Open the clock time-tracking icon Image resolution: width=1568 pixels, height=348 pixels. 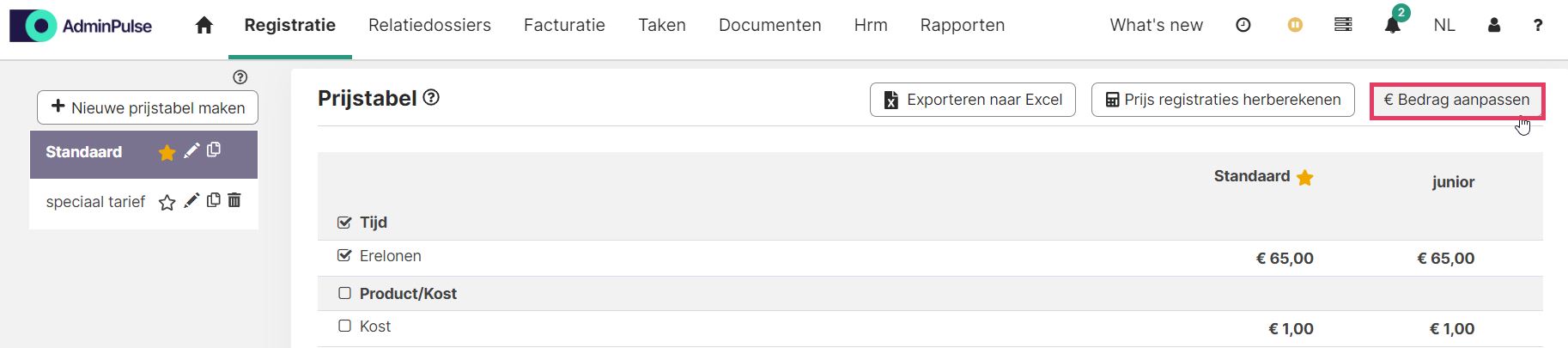click(1243, 25)
